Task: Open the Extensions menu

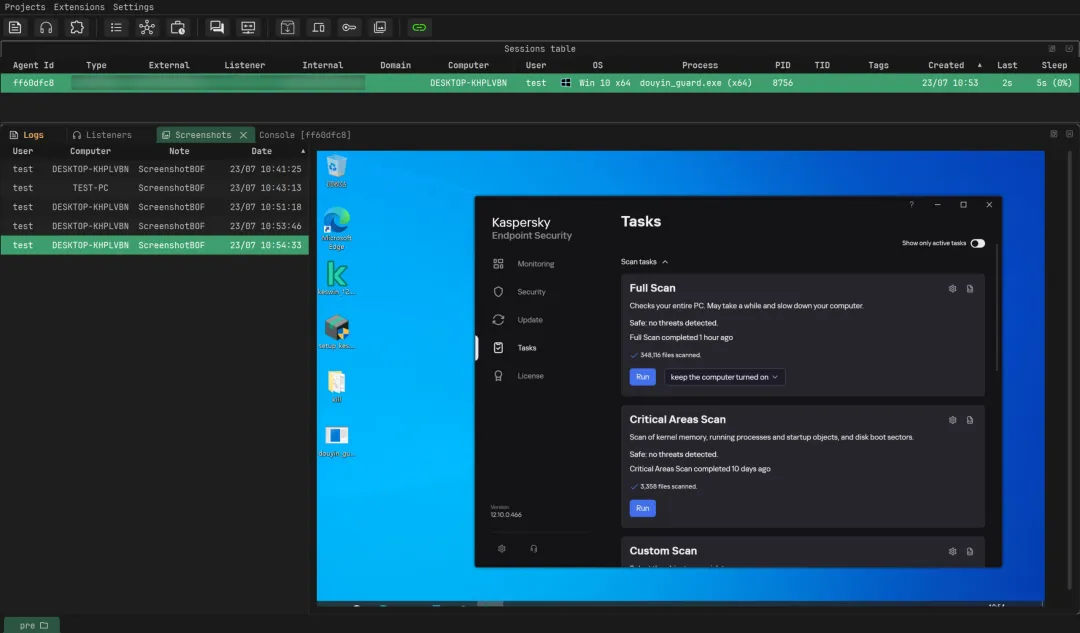Action: [x=79, y=7]
